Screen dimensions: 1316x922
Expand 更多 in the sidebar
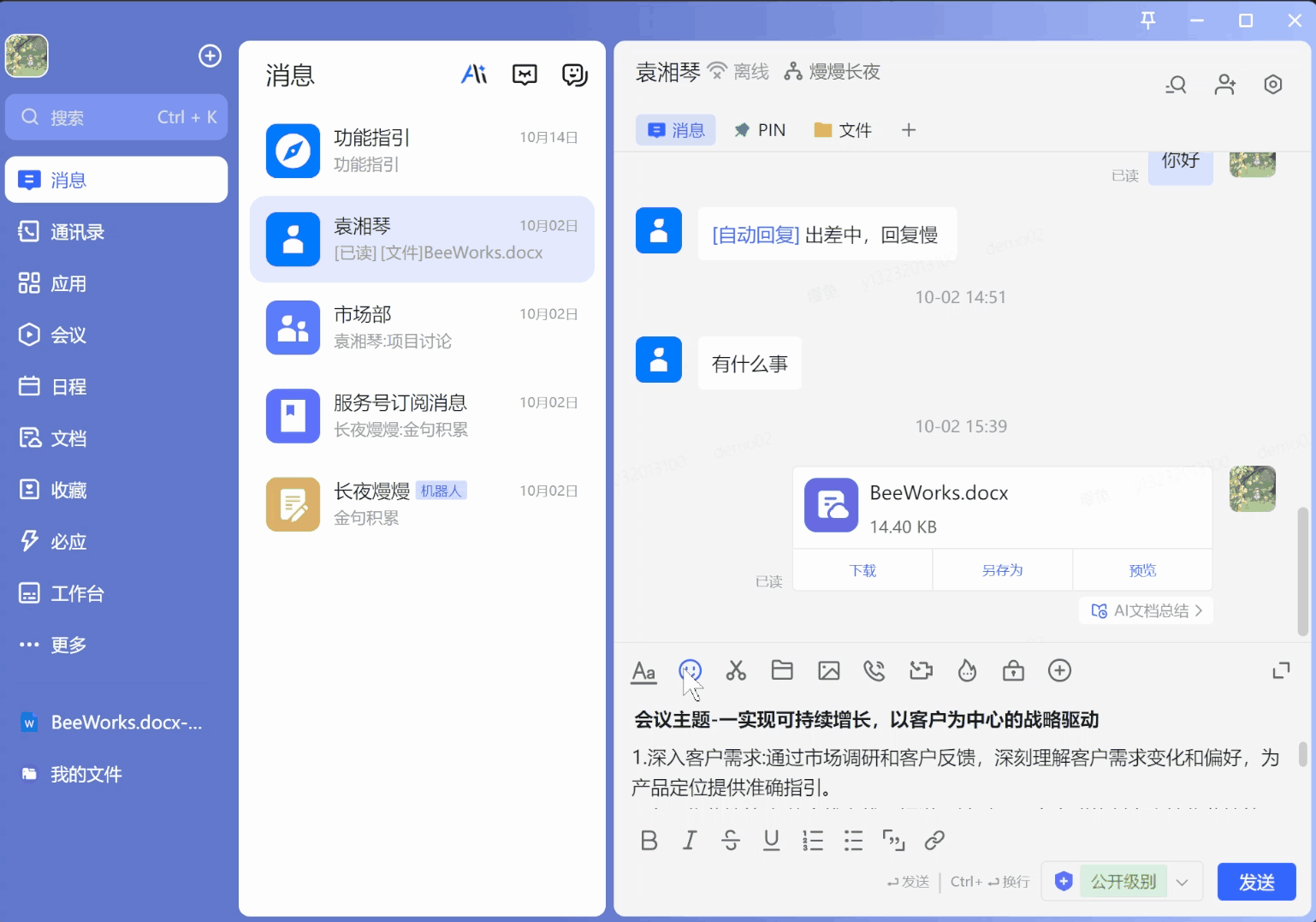(116, 645)
